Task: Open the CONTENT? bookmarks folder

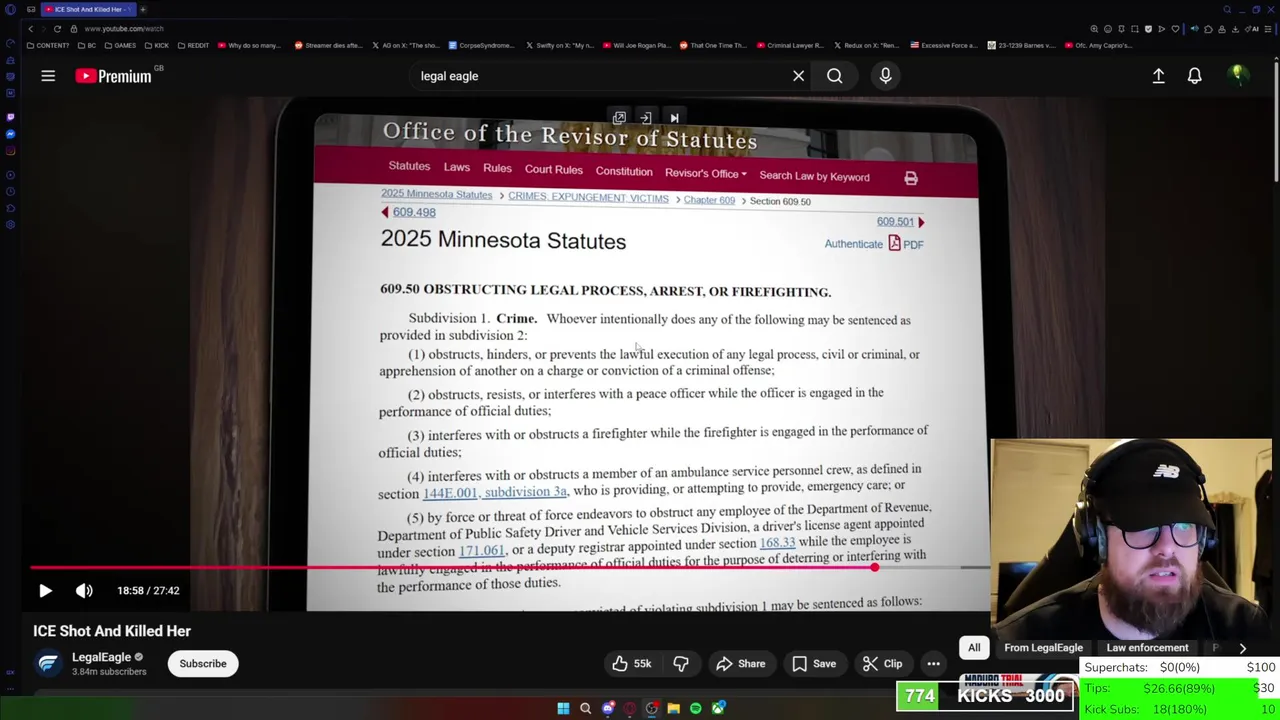Action: 48,45
